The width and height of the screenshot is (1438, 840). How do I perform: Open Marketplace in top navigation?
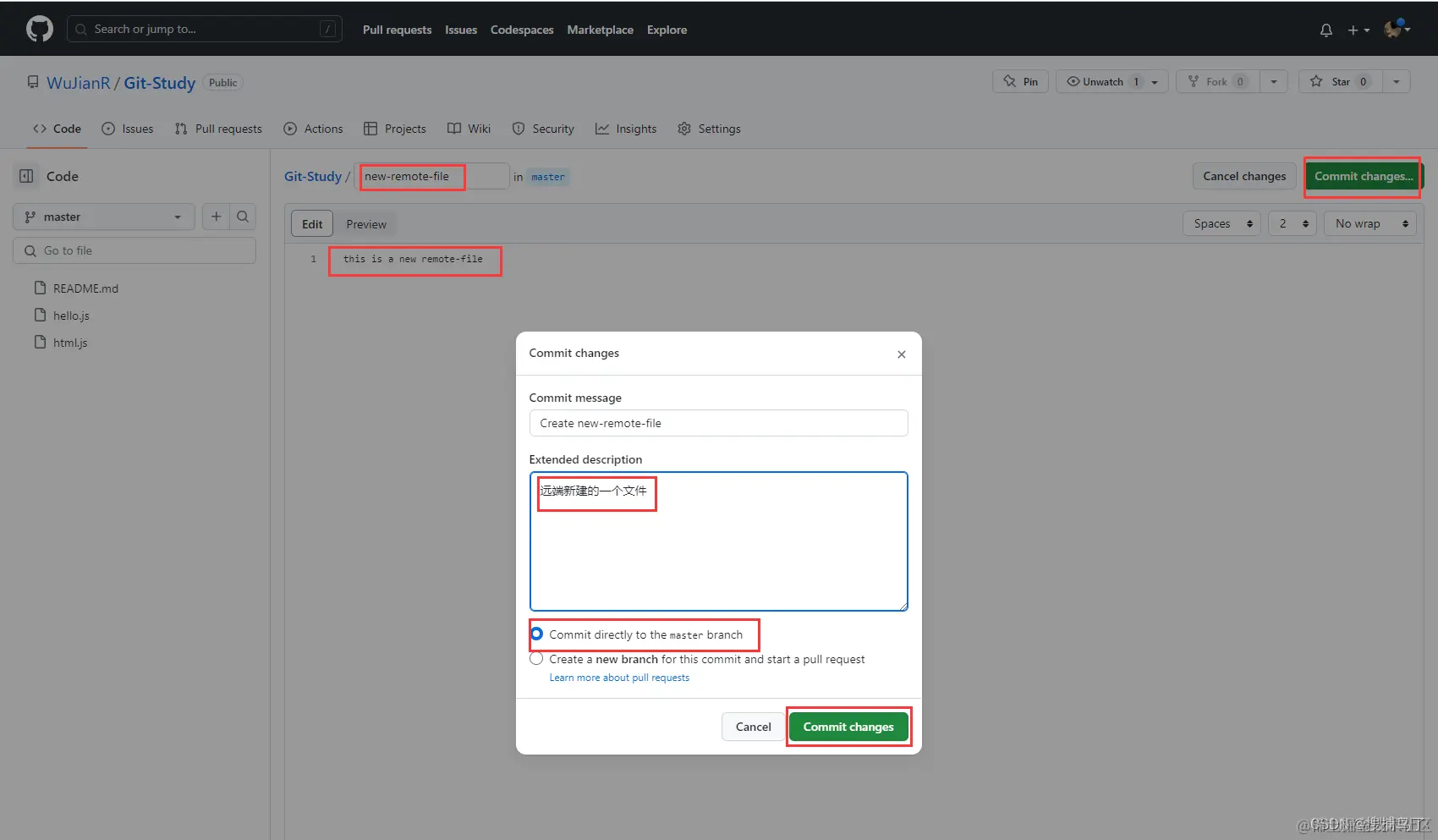point(600,30)
